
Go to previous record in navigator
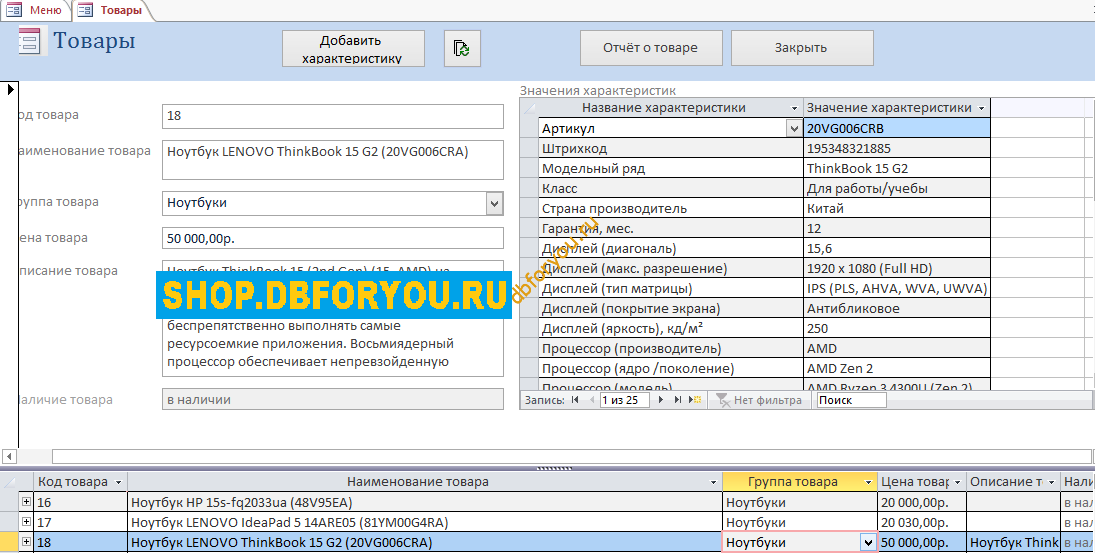tap(591, 400)
